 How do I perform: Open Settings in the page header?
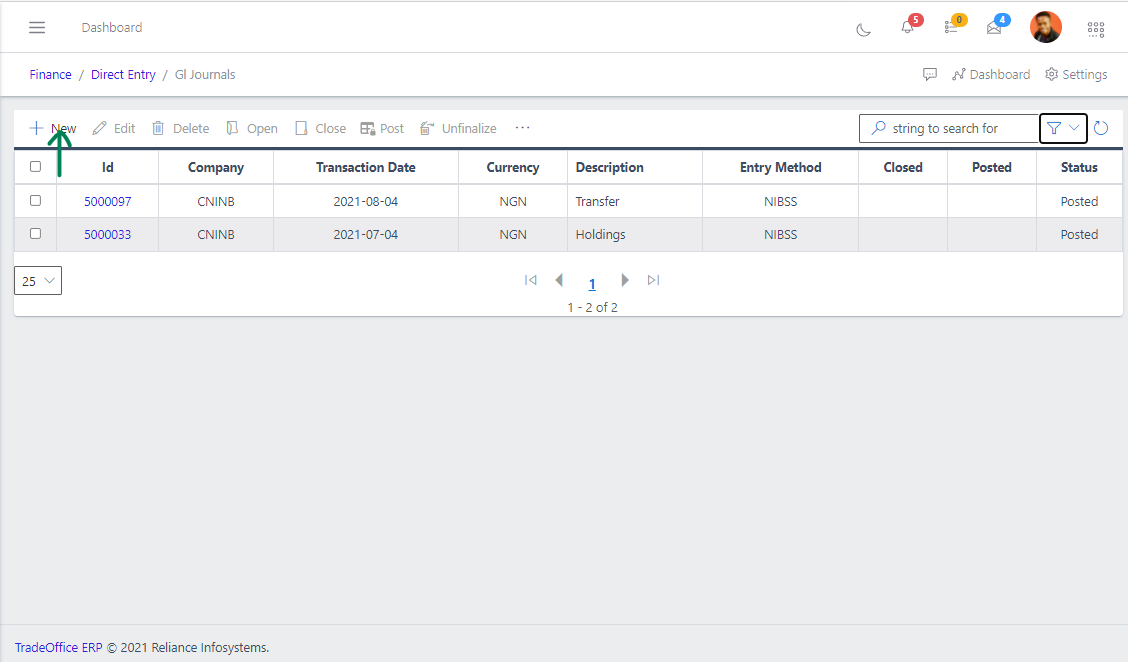tap(1076, 75)
